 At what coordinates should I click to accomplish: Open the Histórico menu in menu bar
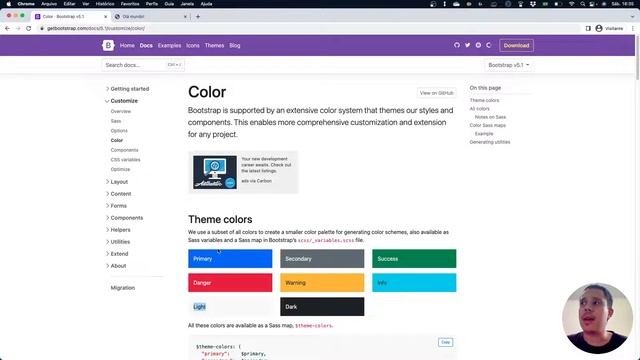click(105, 4)
